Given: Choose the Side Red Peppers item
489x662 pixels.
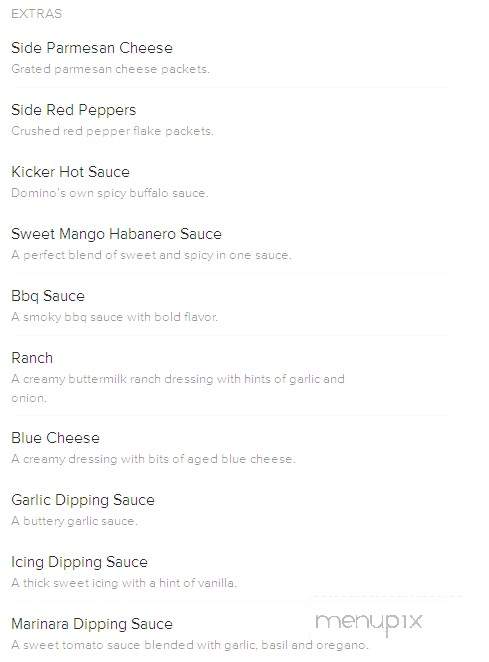Looking at the screenshot, I should (73, 110).
